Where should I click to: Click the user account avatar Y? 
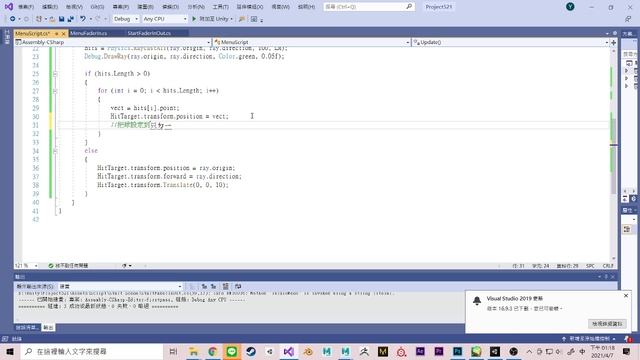[x=570, y=7]
